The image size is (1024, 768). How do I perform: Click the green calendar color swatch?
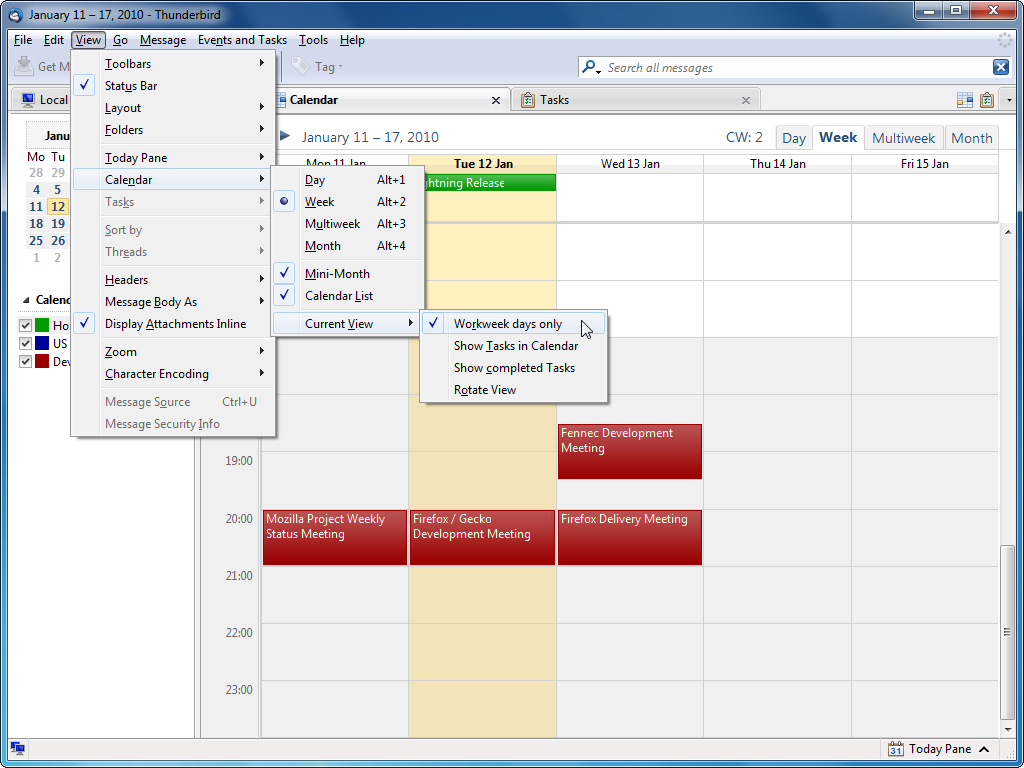(42, 325)
